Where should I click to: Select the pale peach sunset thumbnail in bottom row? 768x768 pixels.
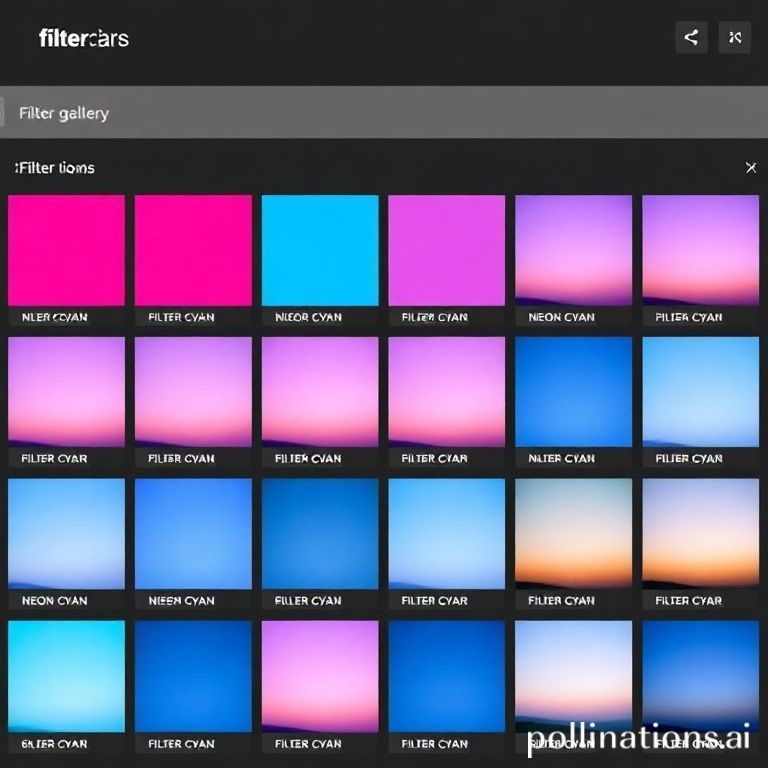tap(574, 676)
